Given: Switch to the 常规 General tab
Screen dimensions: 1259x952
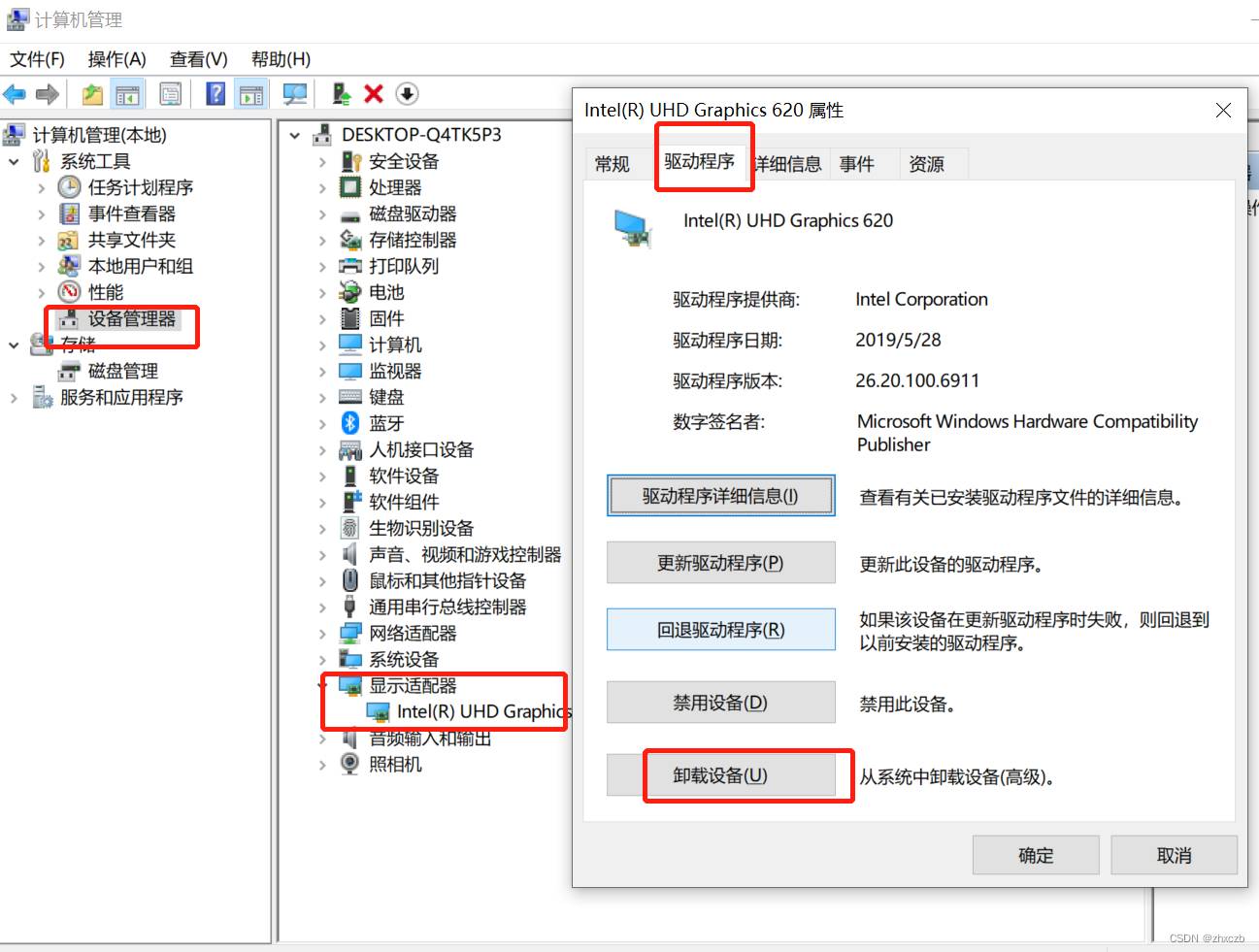Looking at the screenshot, I should (613, 164).
